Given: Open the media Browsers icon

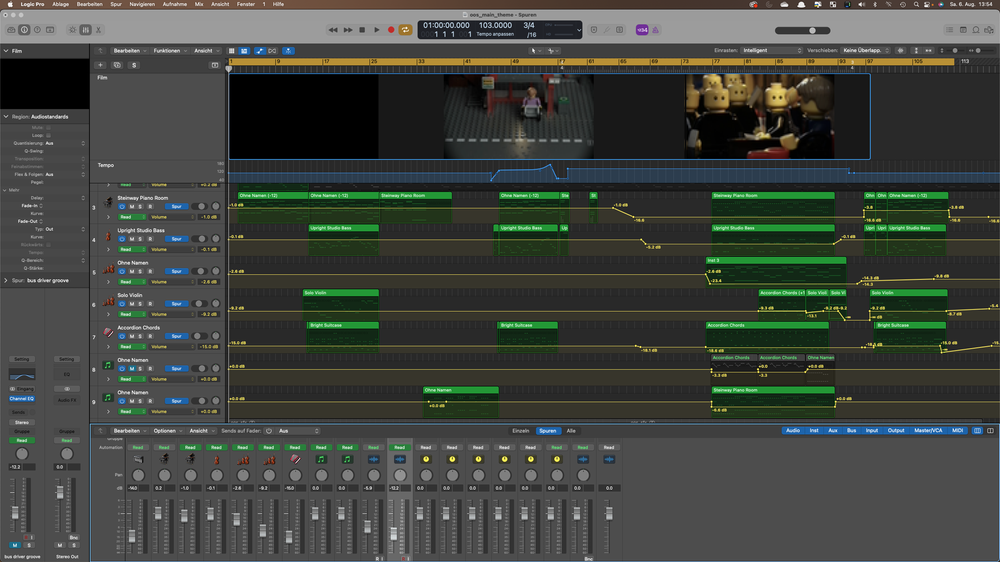Looking at the screenshot, I should pos(989,30).
